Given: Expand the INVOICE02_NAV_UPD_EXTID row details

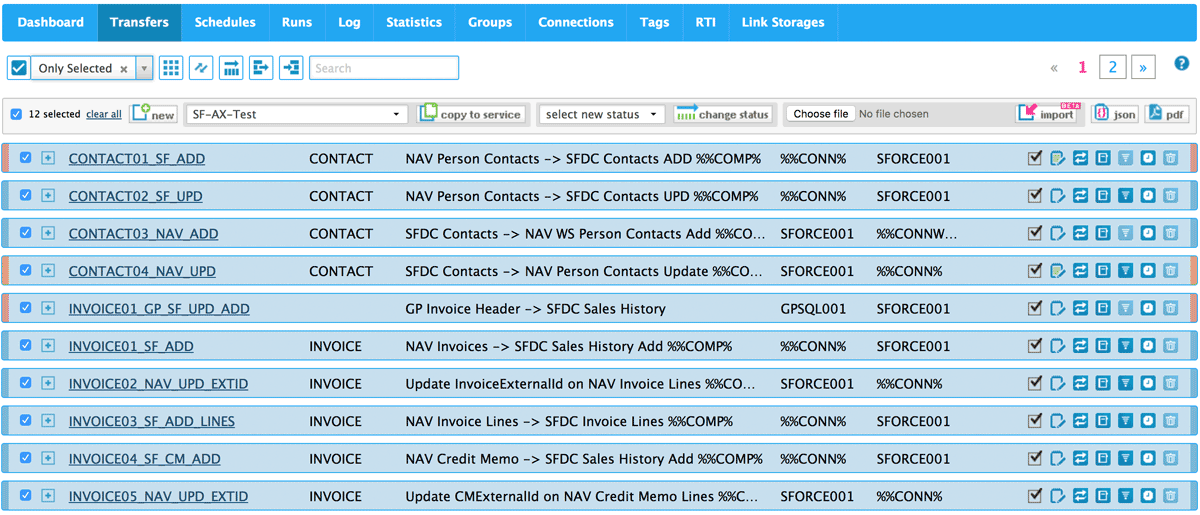Looking at the screenshot, I should point(48,383).
